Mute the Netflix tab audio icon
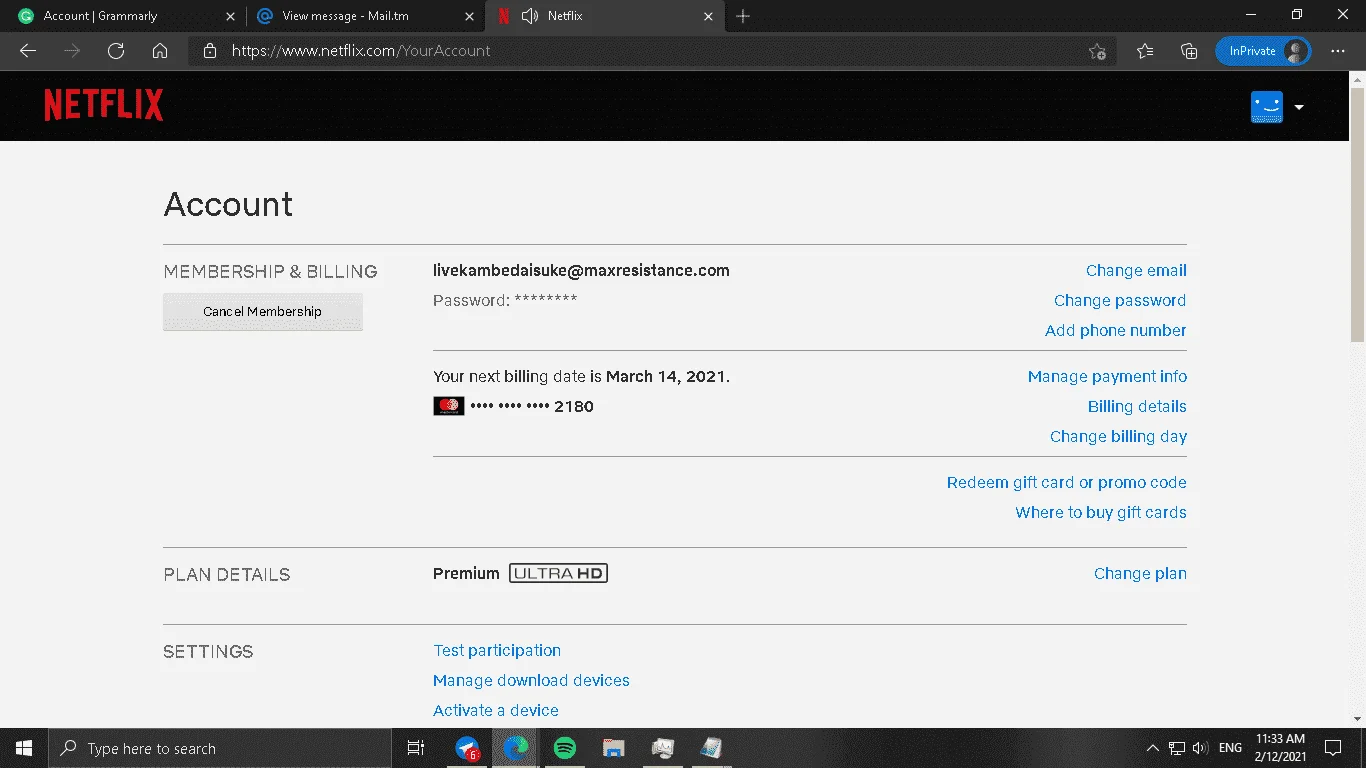Image resolution: width=1366 pixels, height=768 pixels. click(530, 16)
